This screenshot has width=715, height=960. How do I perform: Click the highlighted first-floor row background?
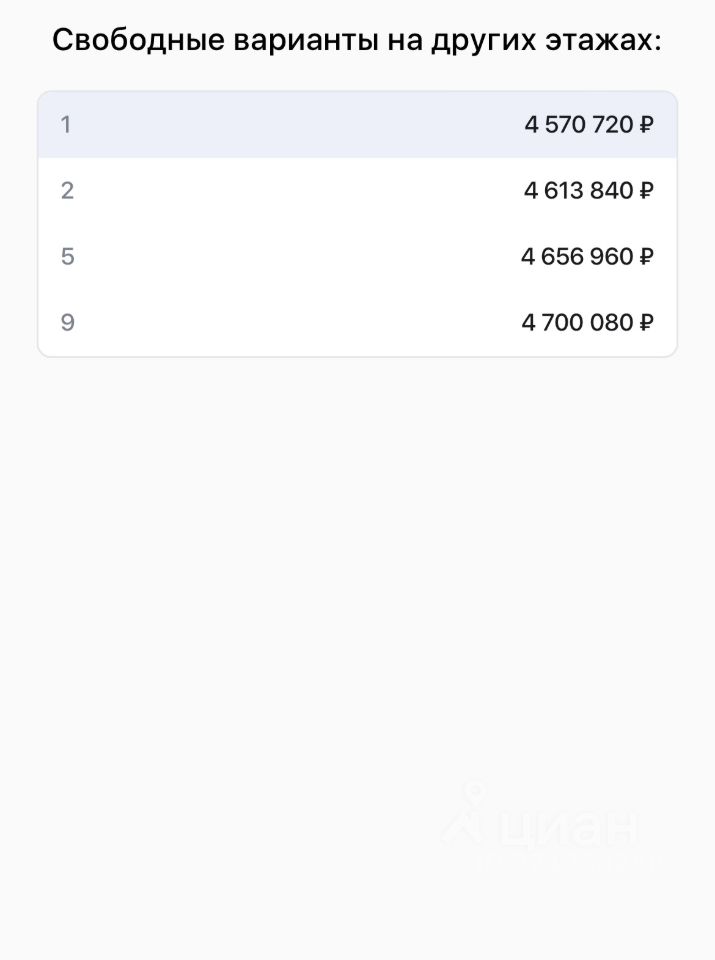tap(300, 125)
